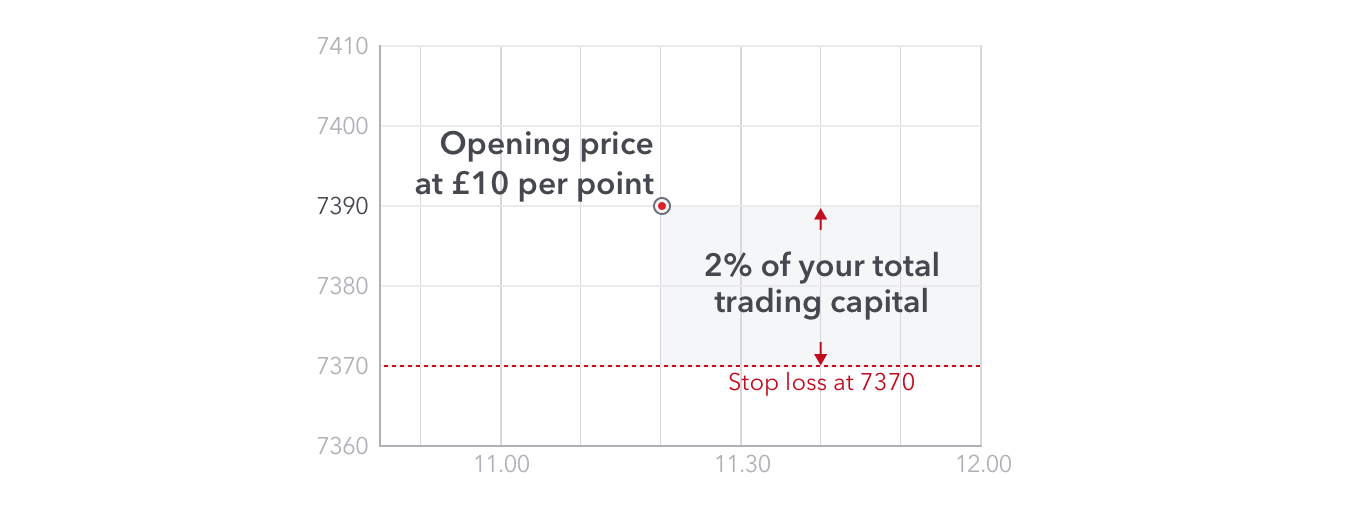
Task: Click the 'Opening price' annotation text
Action: coord(546,146)
